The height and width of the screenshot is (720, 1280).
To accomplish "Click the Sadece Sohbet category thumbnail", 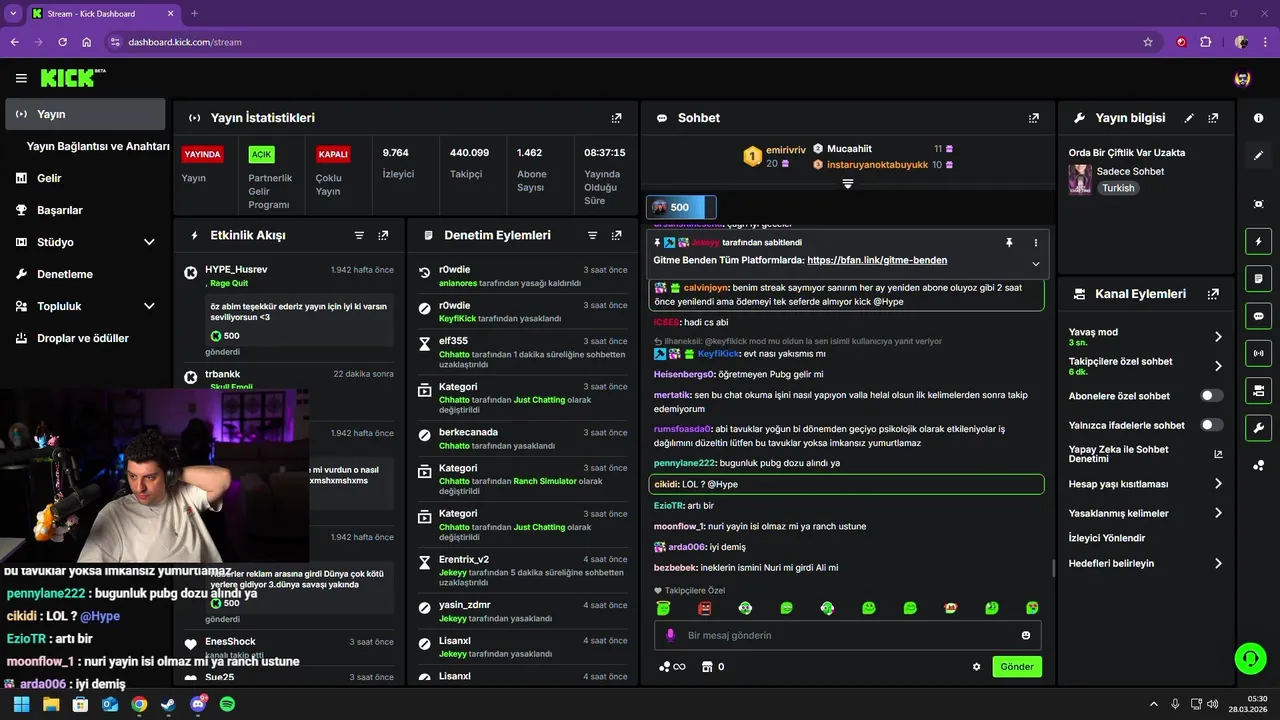I will (1080, 179).
